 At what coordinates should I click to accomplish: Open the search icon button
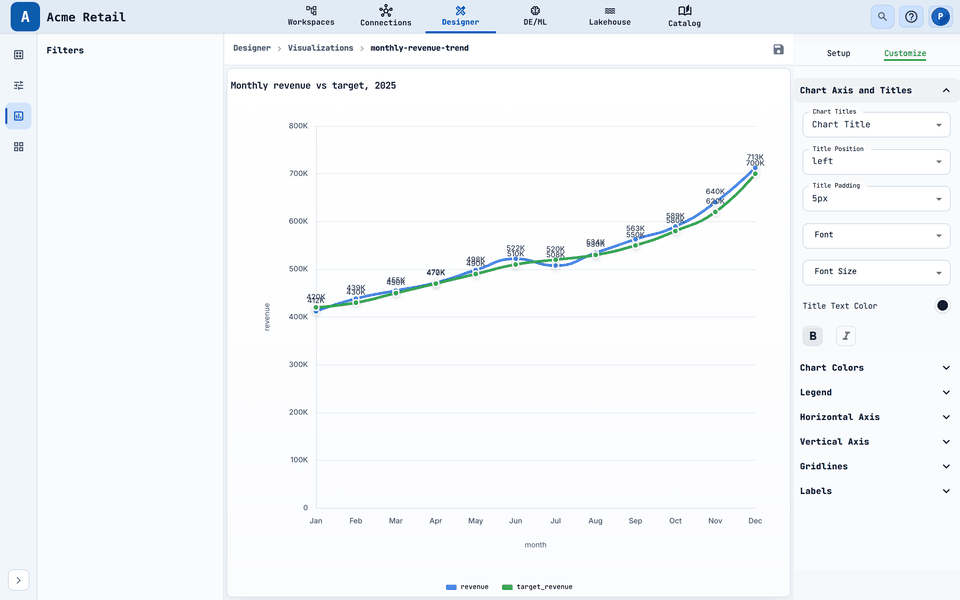point(882,17)
